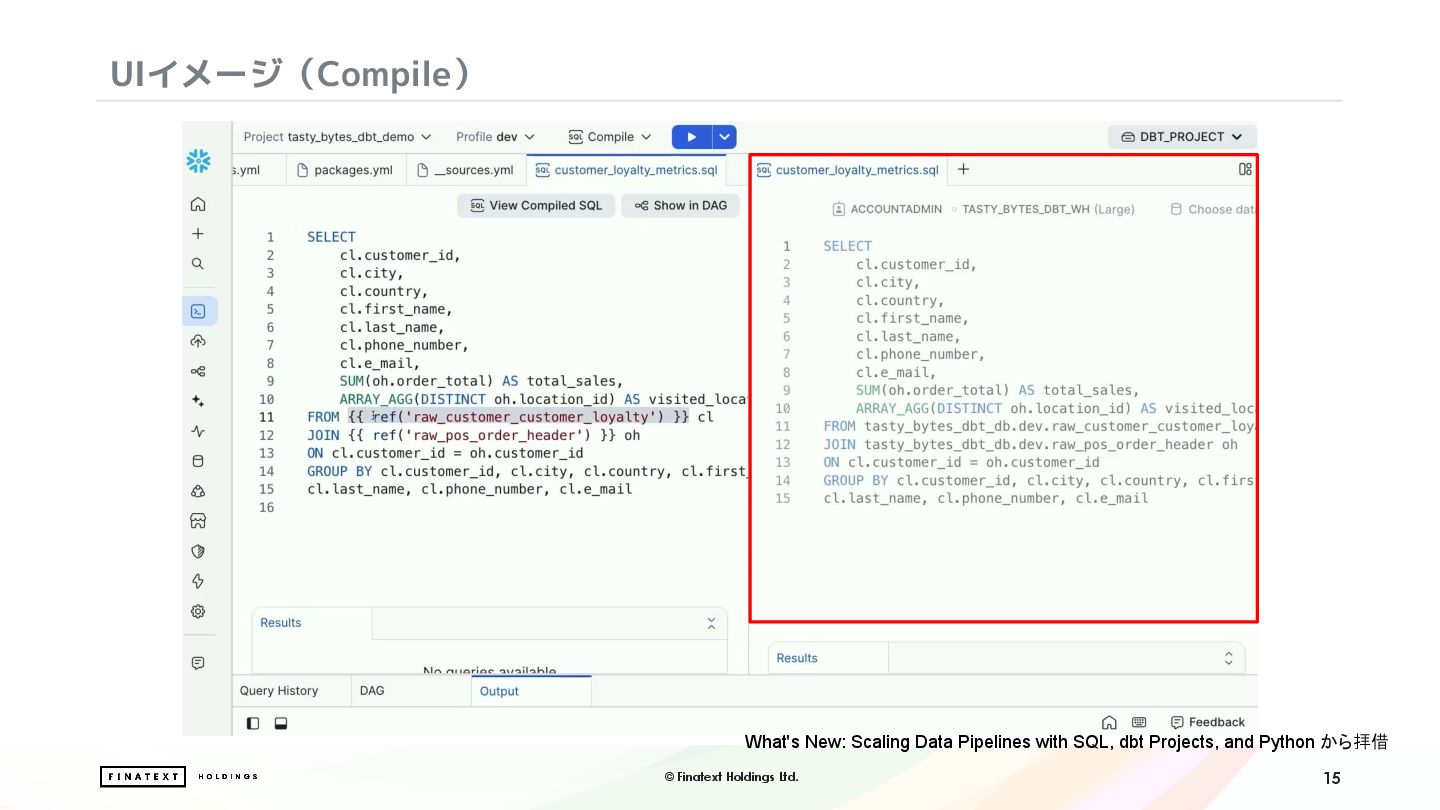The height and width of the screenshot is (810, 1440).
Task: Run with the blue play button
Action: coord(691,137)
